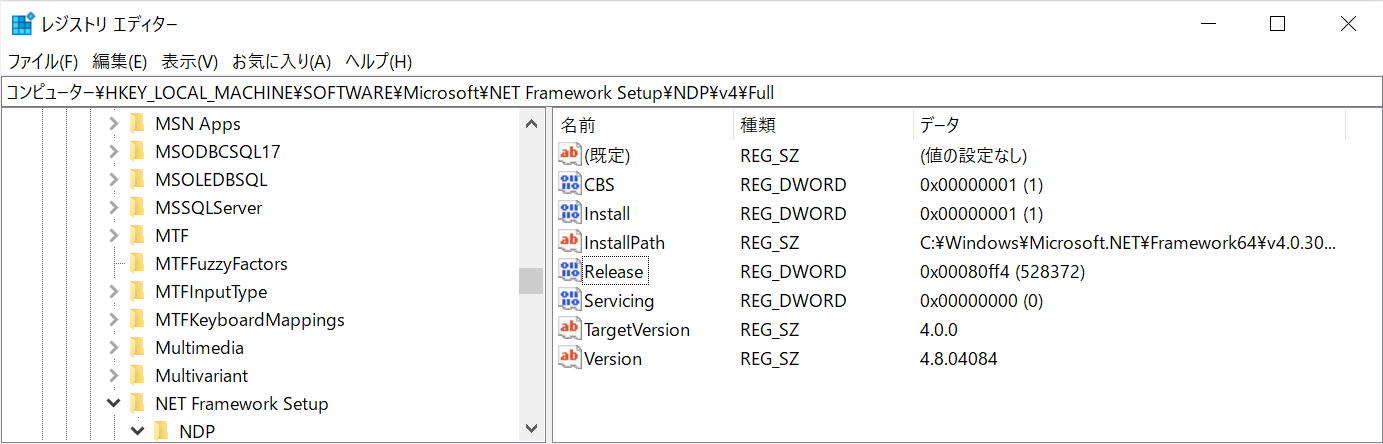The height and width of the screenshot is (444, 1383).
Task: Collapse the NDP key
Action: [x=138, y=432]
